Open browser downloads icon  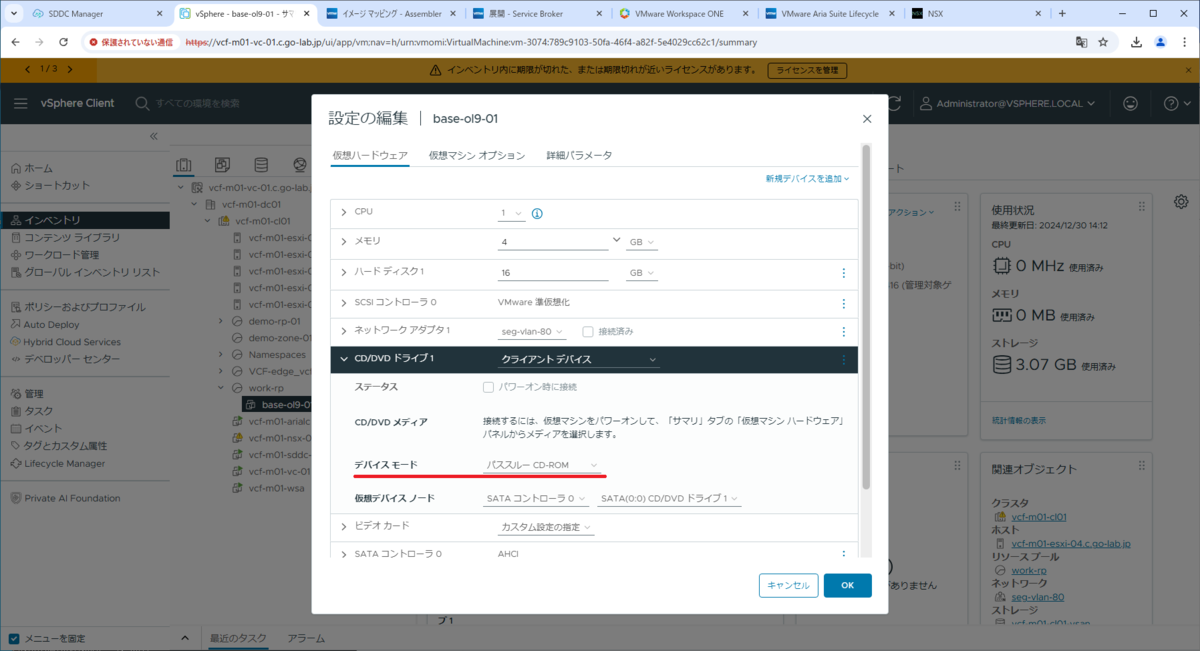coord(1137,43)
